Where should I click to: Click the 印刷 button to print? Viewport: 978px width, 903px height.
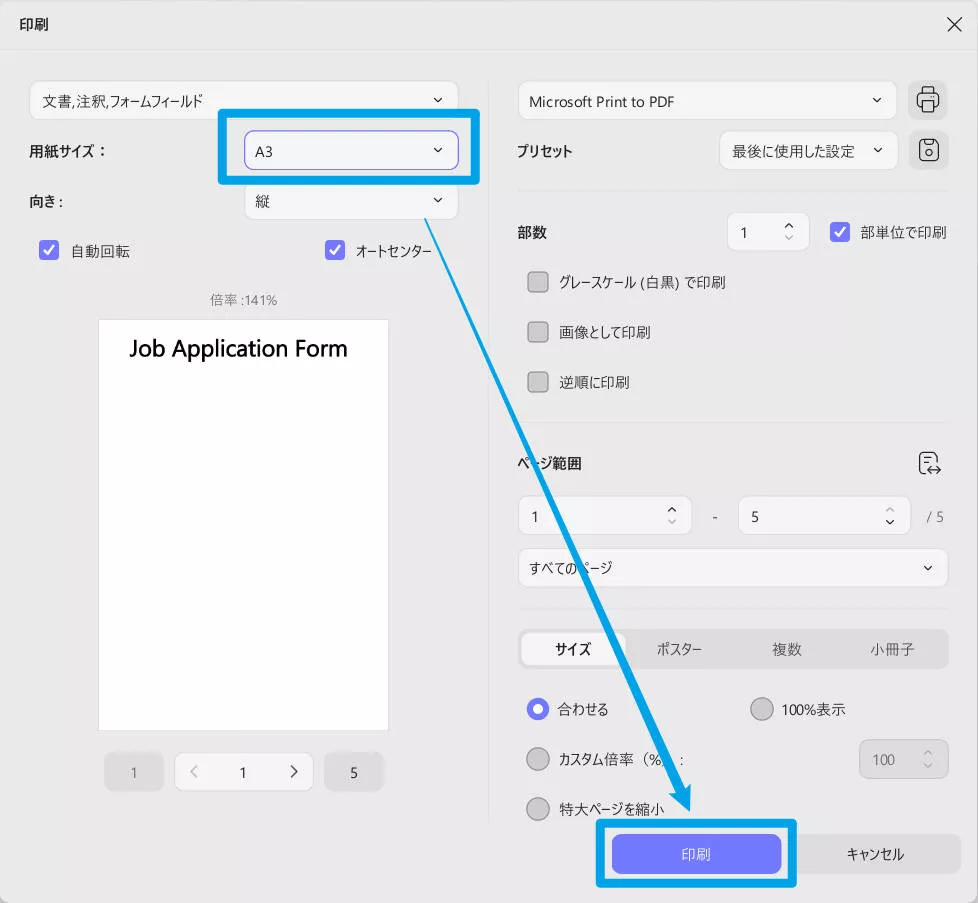click(695, 853)
